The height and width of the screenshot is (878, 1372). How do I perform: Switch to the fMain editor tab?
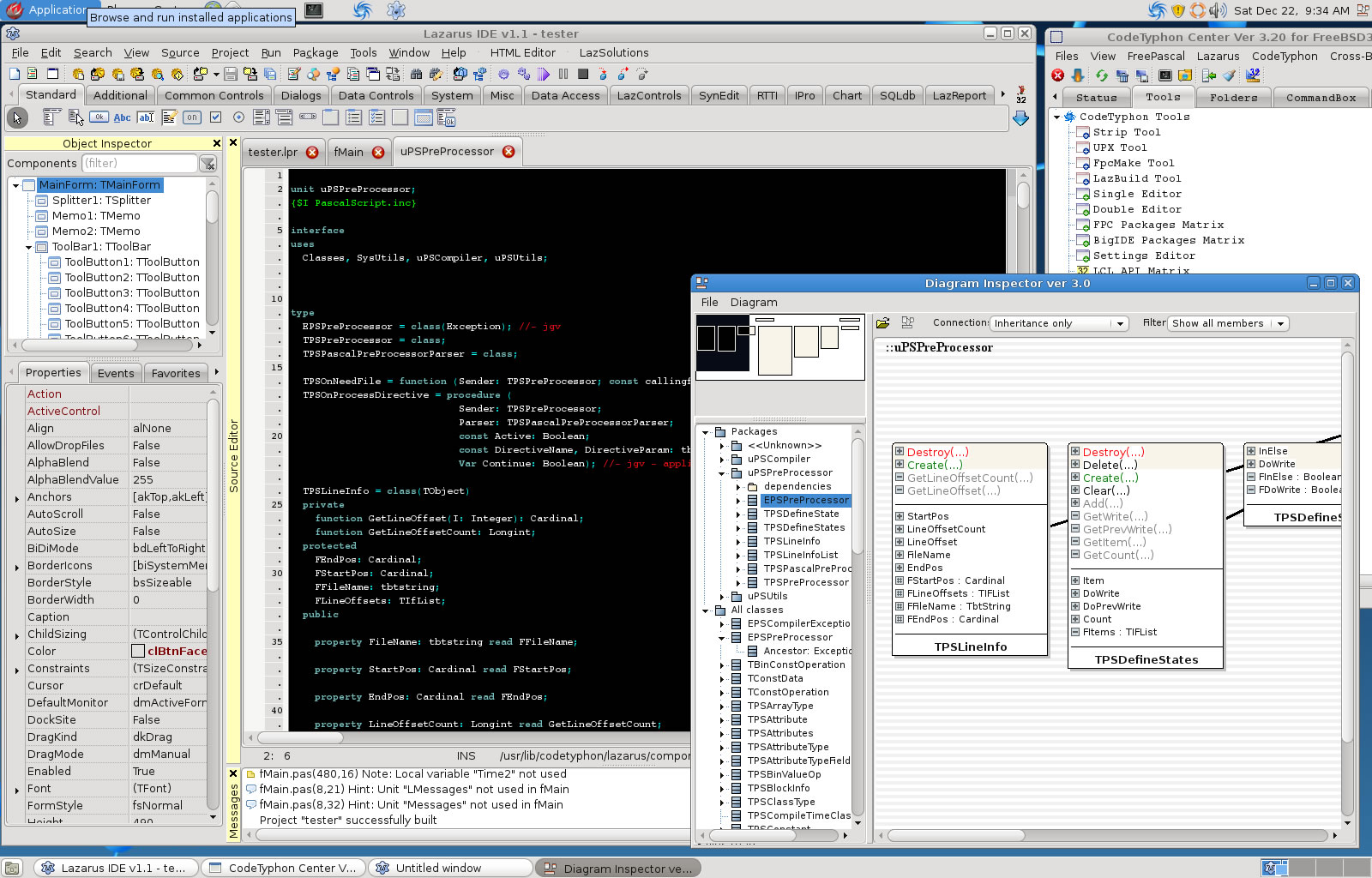pyautogui.click(x=358, y=152)
